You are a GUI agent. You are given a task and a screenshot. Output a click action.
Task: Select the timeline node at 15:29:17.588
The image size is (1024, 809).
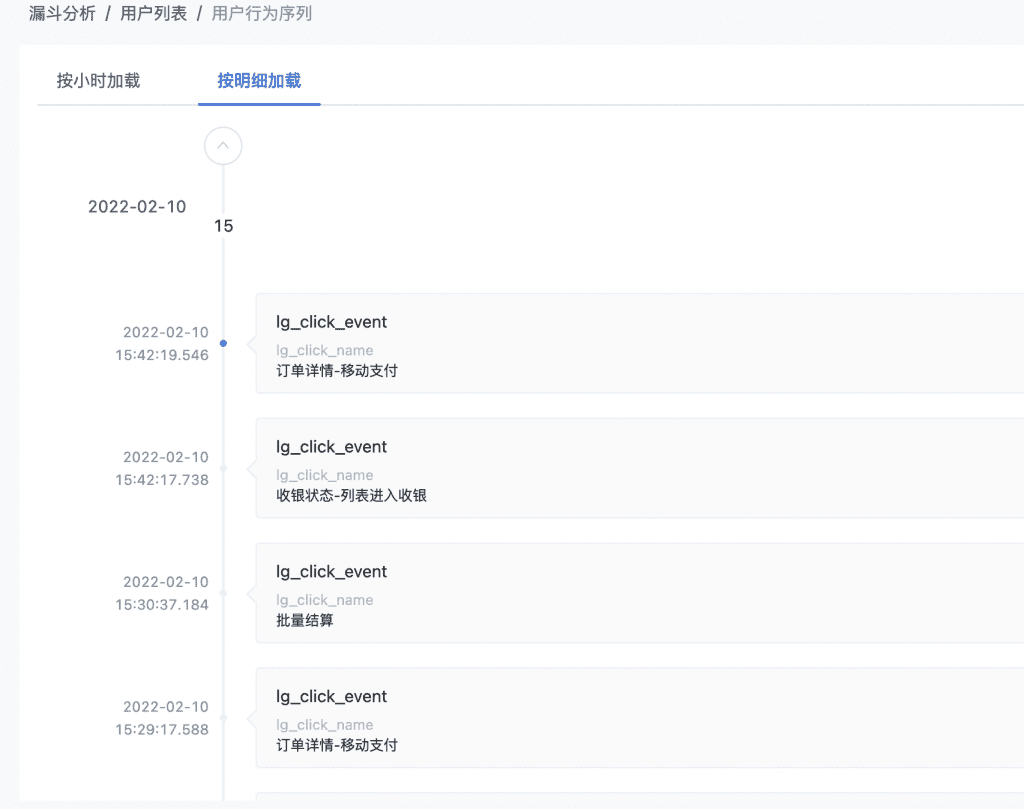(x=223, y=717)
